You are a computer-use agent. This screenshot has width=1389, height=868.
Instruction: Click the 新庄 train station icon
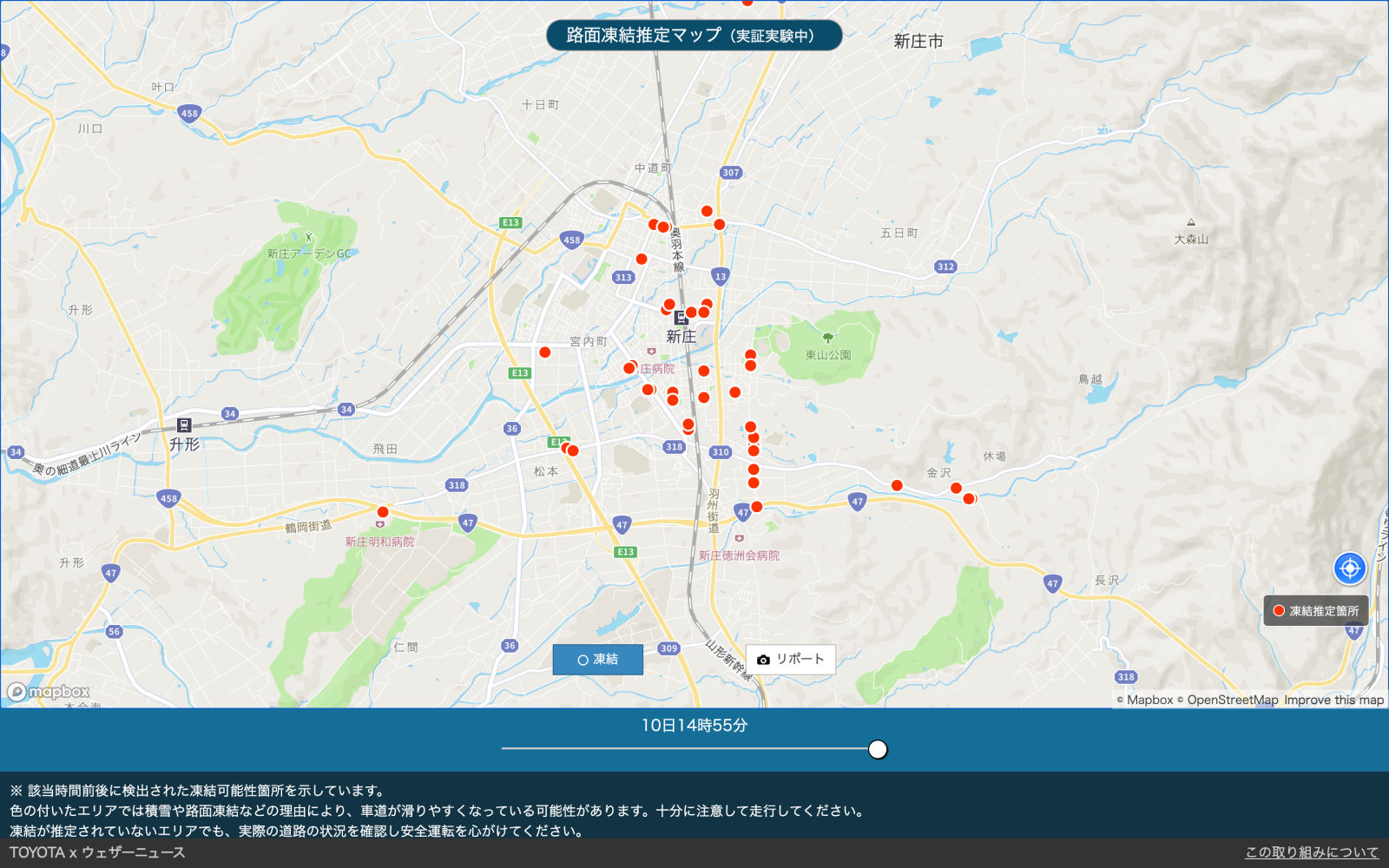point(681,319)
